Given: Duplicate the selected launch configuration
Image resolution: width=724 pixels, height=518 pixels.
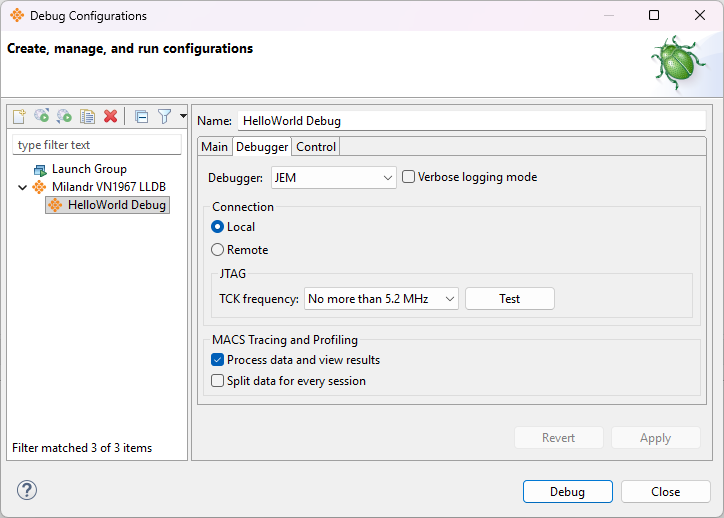Looking at the screenshot, I should [88, 117].
